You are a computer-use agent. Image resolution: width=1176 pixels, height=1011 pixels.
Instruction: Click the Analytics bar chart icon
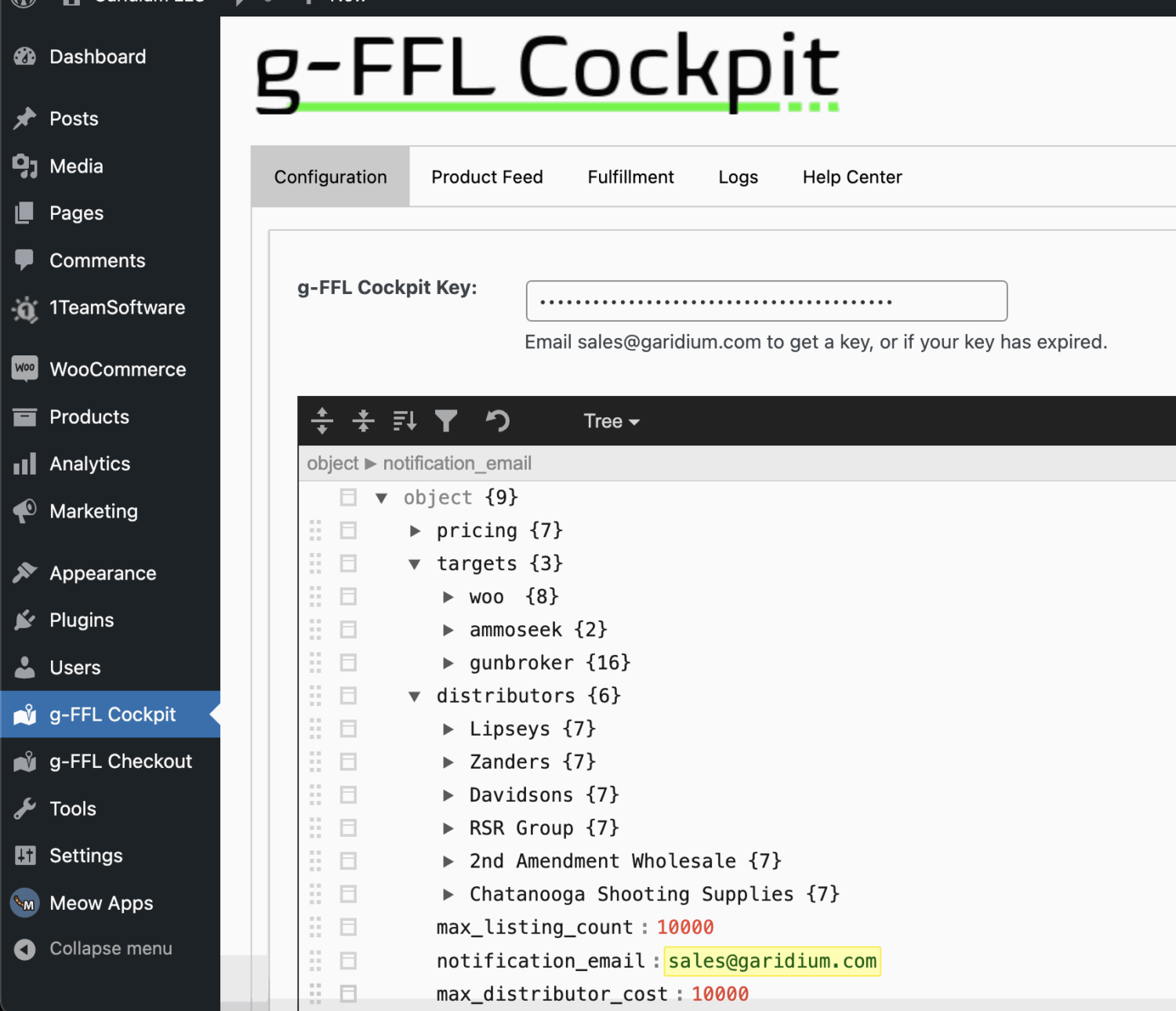click(x=25, y=464)
